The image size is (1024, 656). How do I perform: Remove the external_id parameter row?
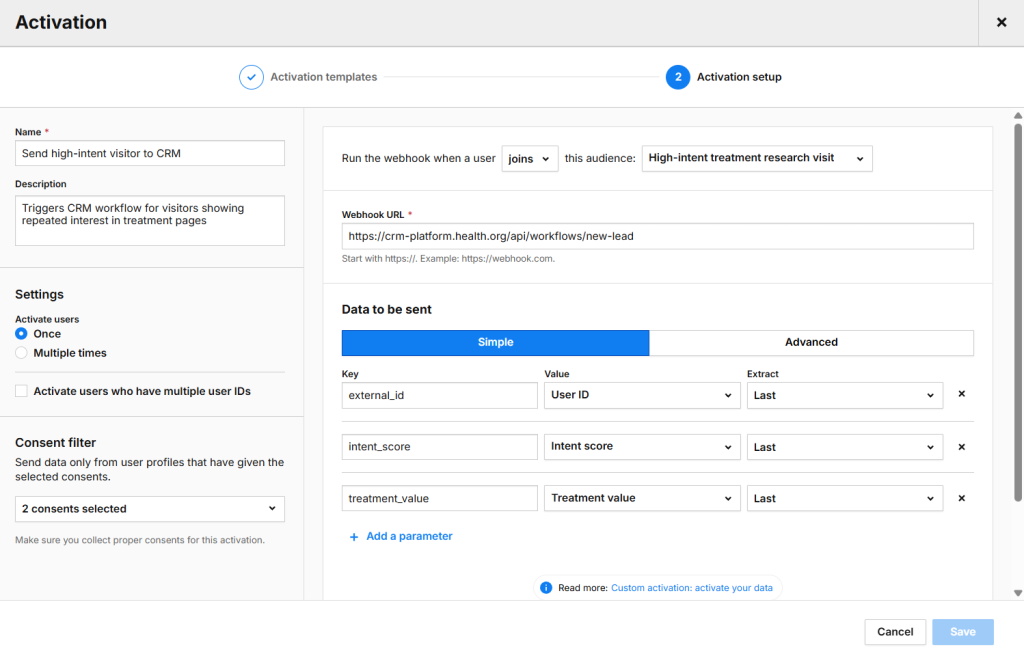pyautogui.click(x=961, y=394)
